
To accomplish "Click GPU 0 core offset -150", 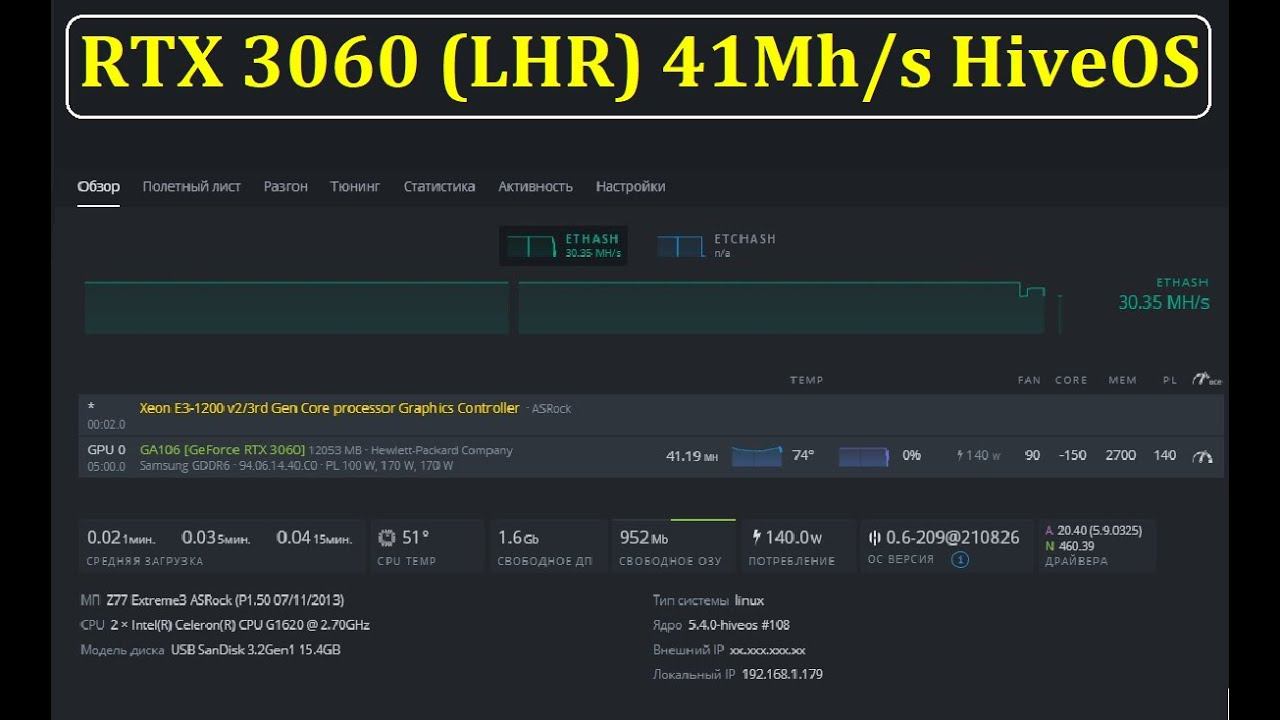I will coord(1072,455).
